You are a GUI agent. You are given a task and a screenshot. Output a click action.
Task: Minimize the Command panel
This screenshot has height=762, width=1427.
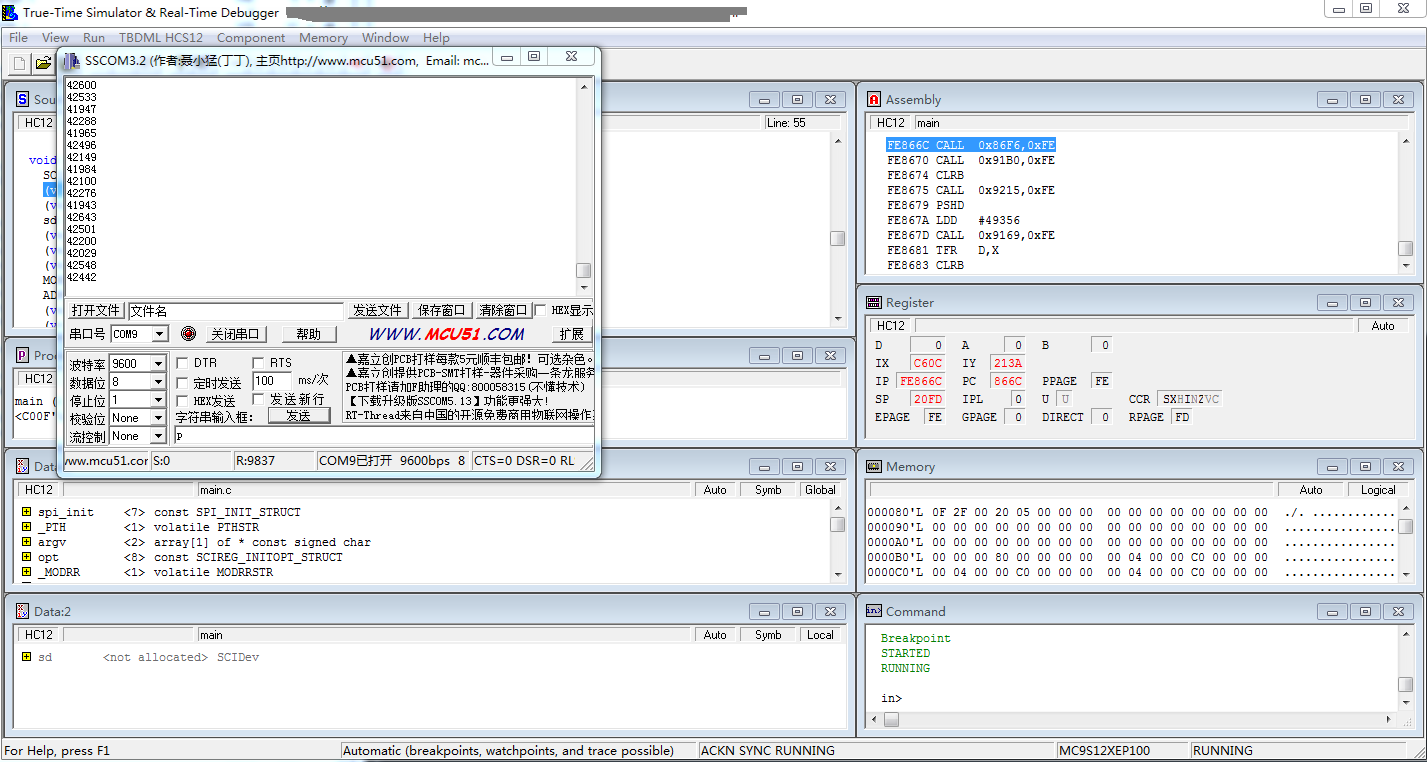pyautogui.click(x=1332, y=611)
